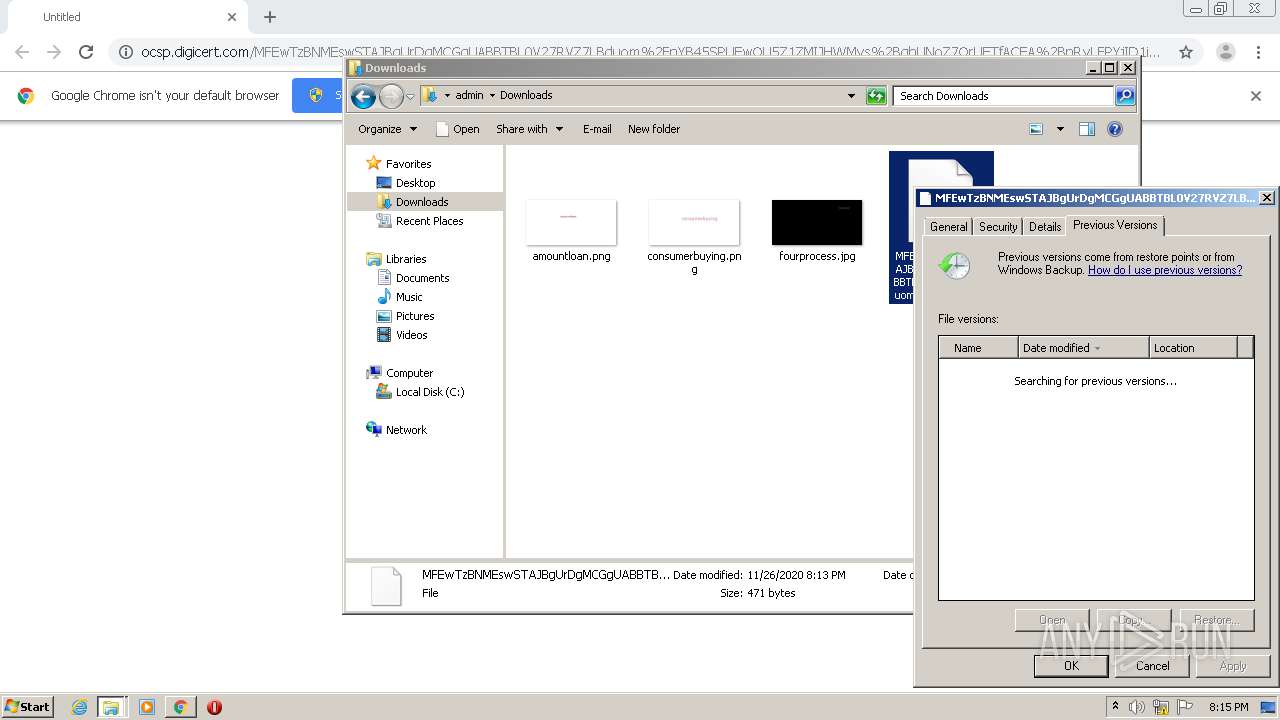1280x720 pixels.
Task: Switch to the Security tab
Action: pos(998,227)
